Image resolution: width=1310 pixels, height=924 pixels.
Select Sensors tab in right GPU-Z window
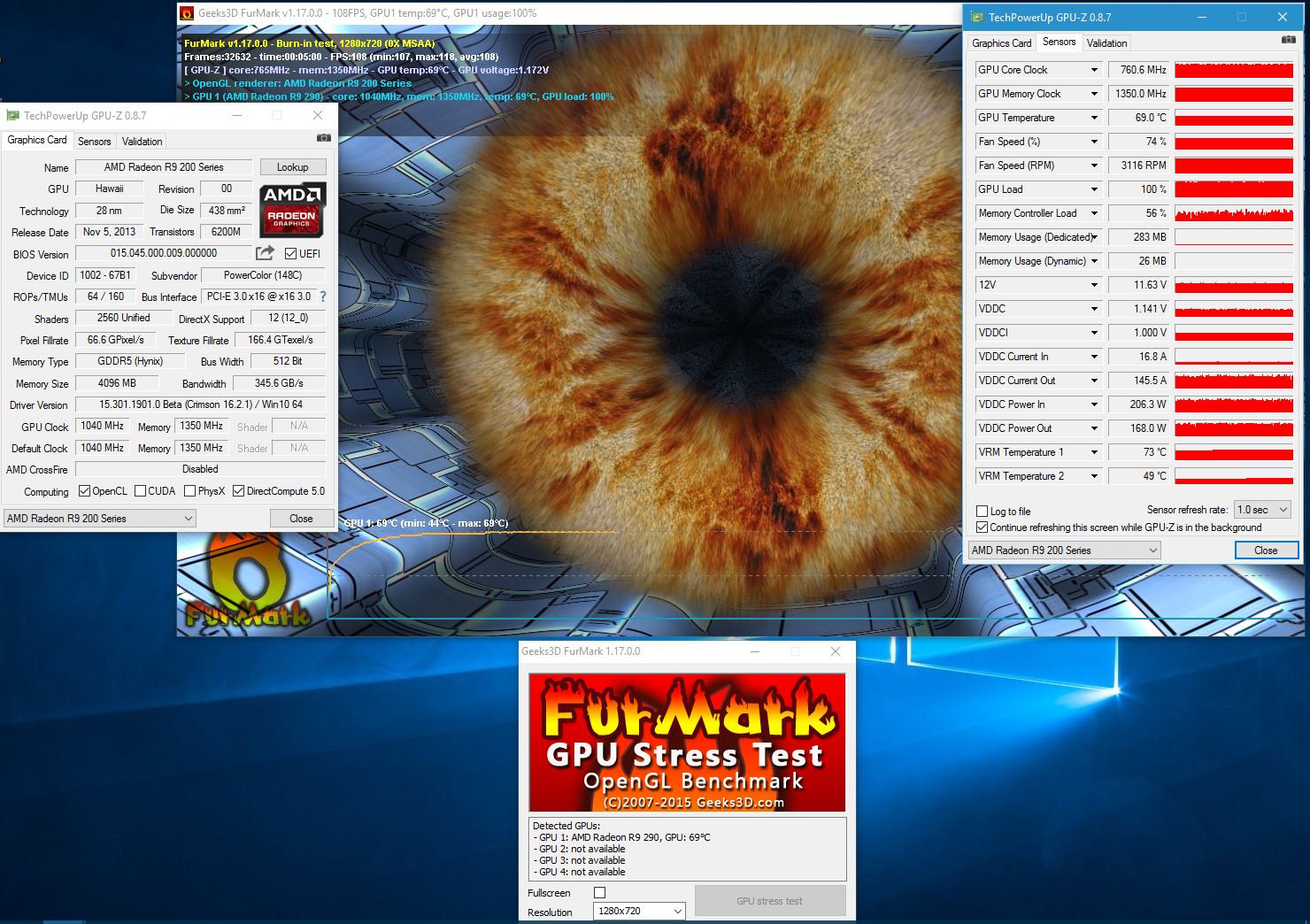tap(1059, 42)
